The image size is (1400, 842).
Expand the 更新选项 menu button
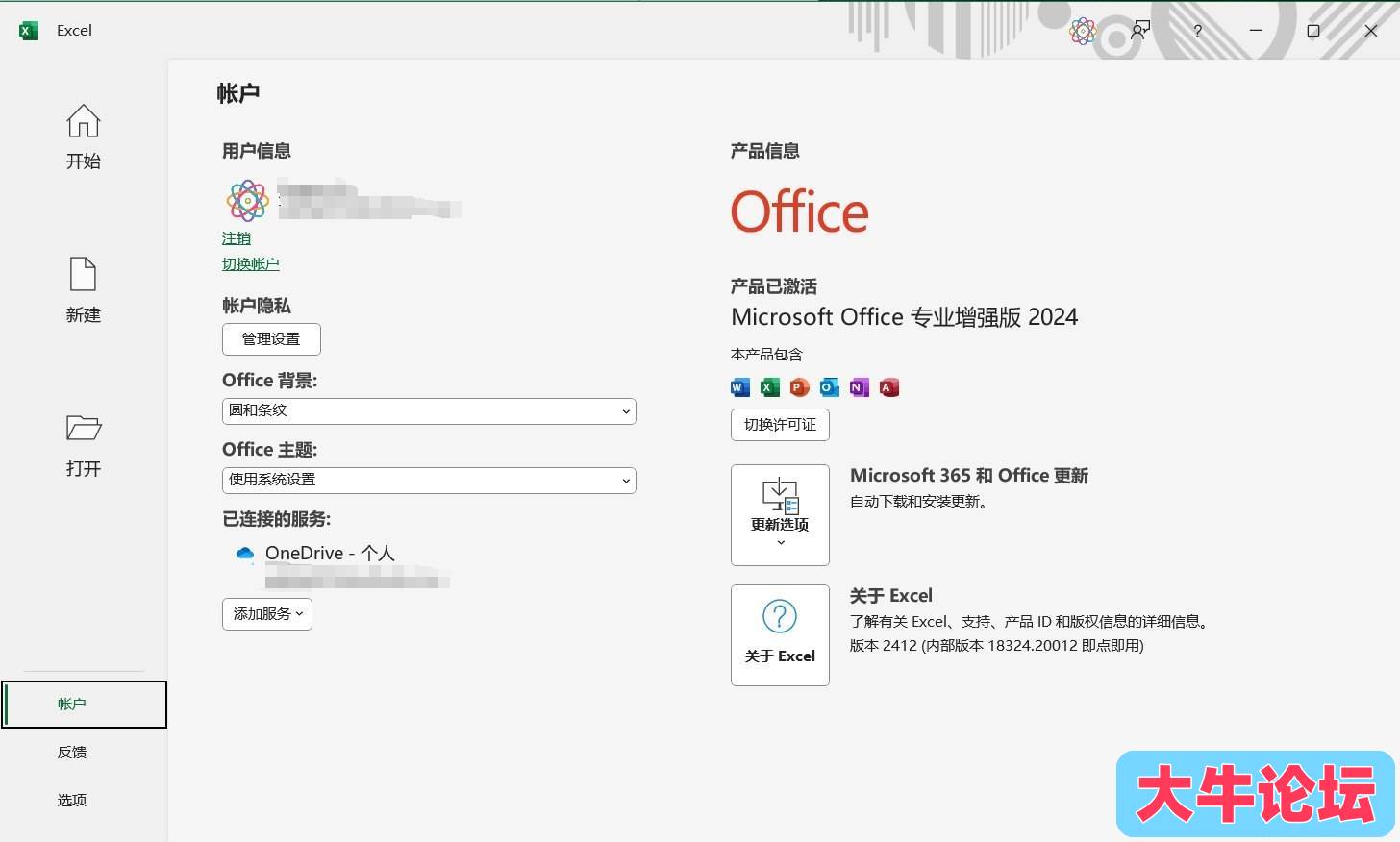(x=780, y=515)
